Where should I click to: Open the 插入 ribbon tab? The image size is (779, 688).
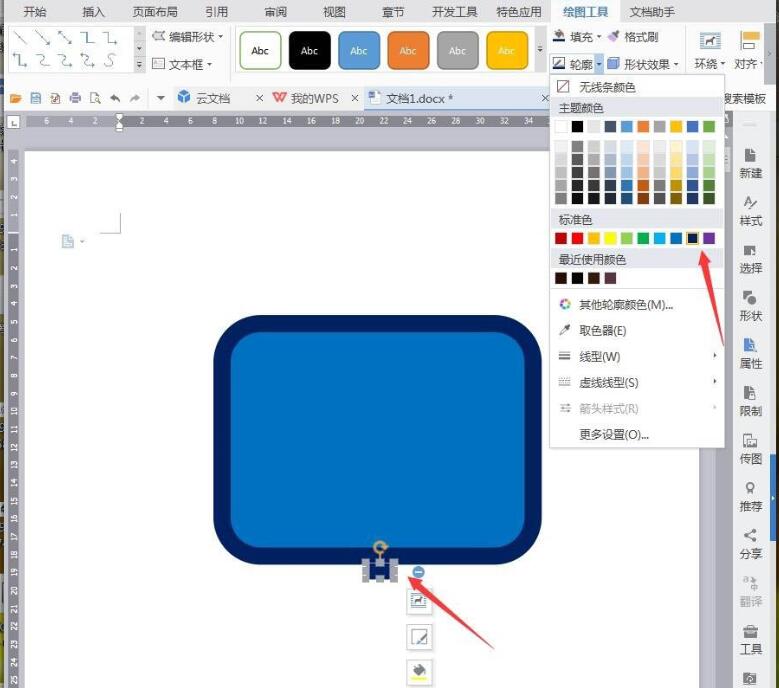[93, 11]
